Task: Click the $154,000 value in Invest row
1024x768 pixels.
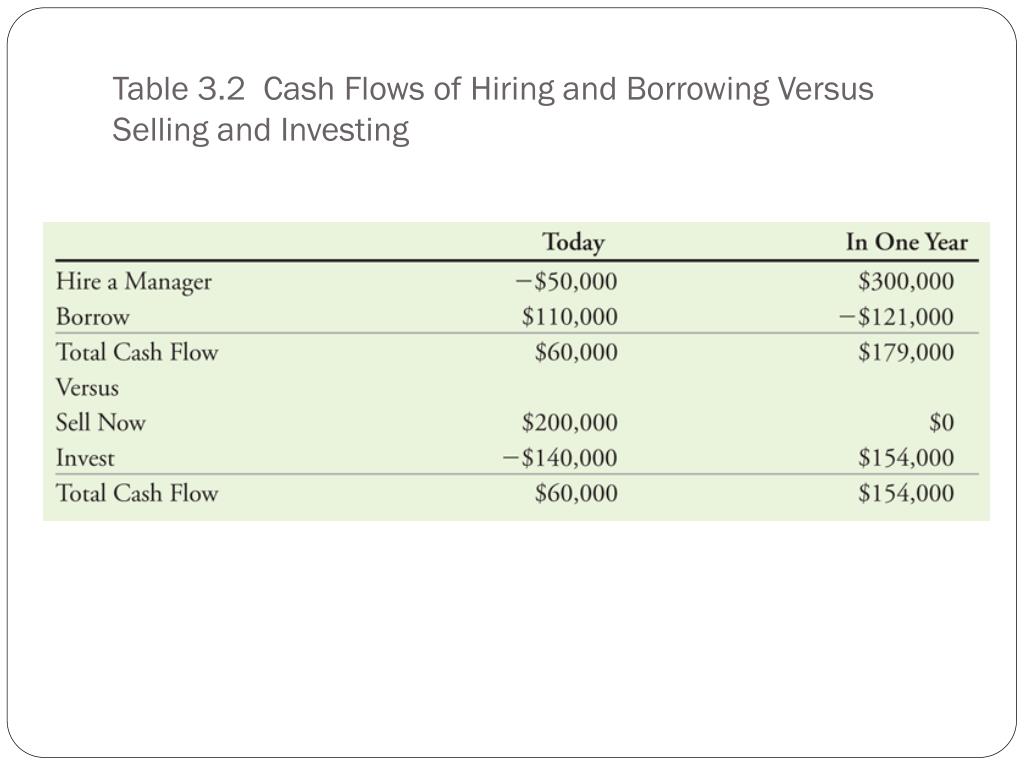Action: tap(906, 458)
